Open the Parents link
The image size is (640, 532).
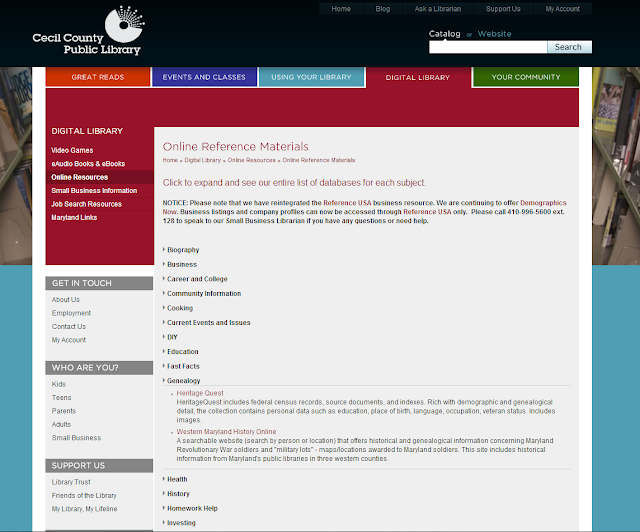pos(64,411)
